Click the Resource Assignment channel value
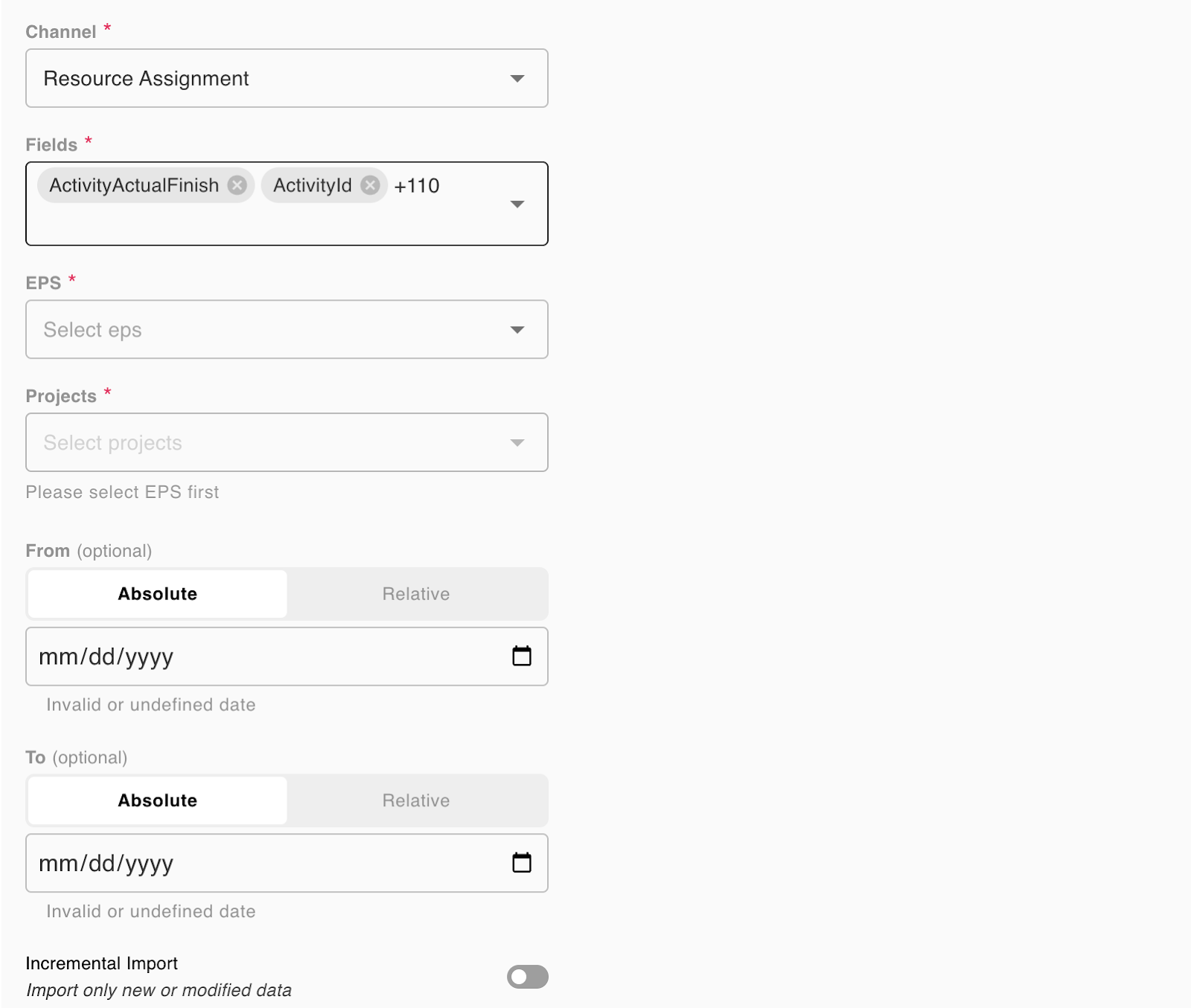The width and height of the screenshot is (1191, 1008). coord(147,78)
